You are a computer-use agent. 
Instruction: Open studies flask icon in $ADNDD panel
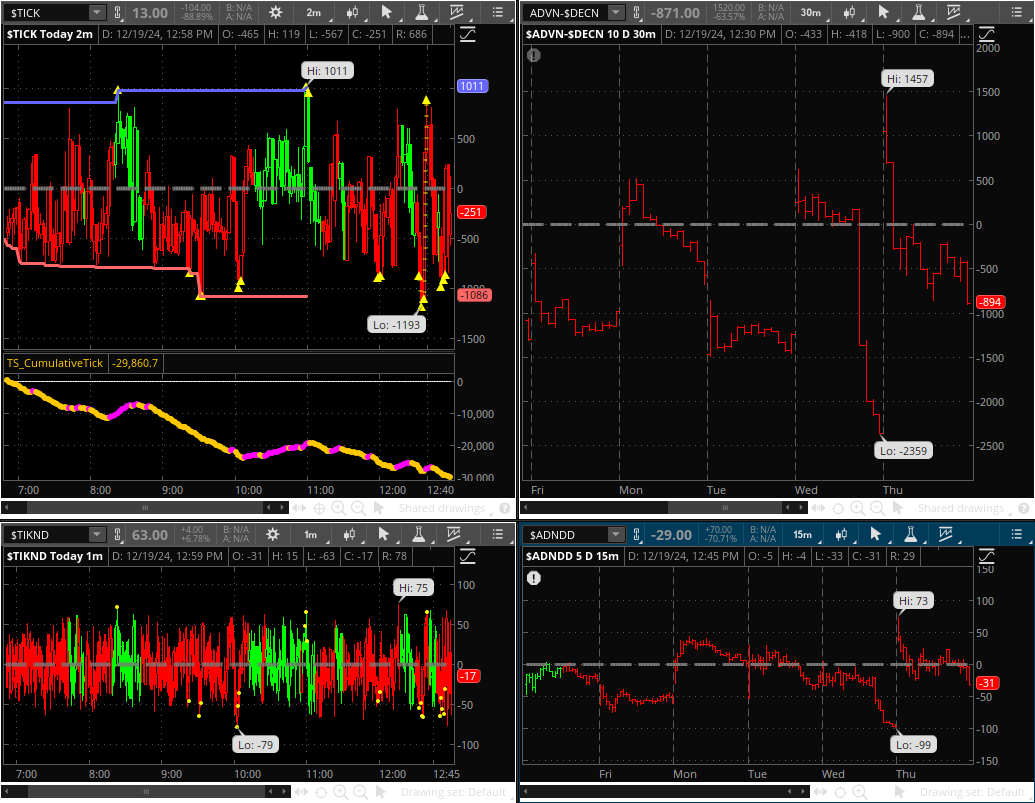tap(910, 534)
